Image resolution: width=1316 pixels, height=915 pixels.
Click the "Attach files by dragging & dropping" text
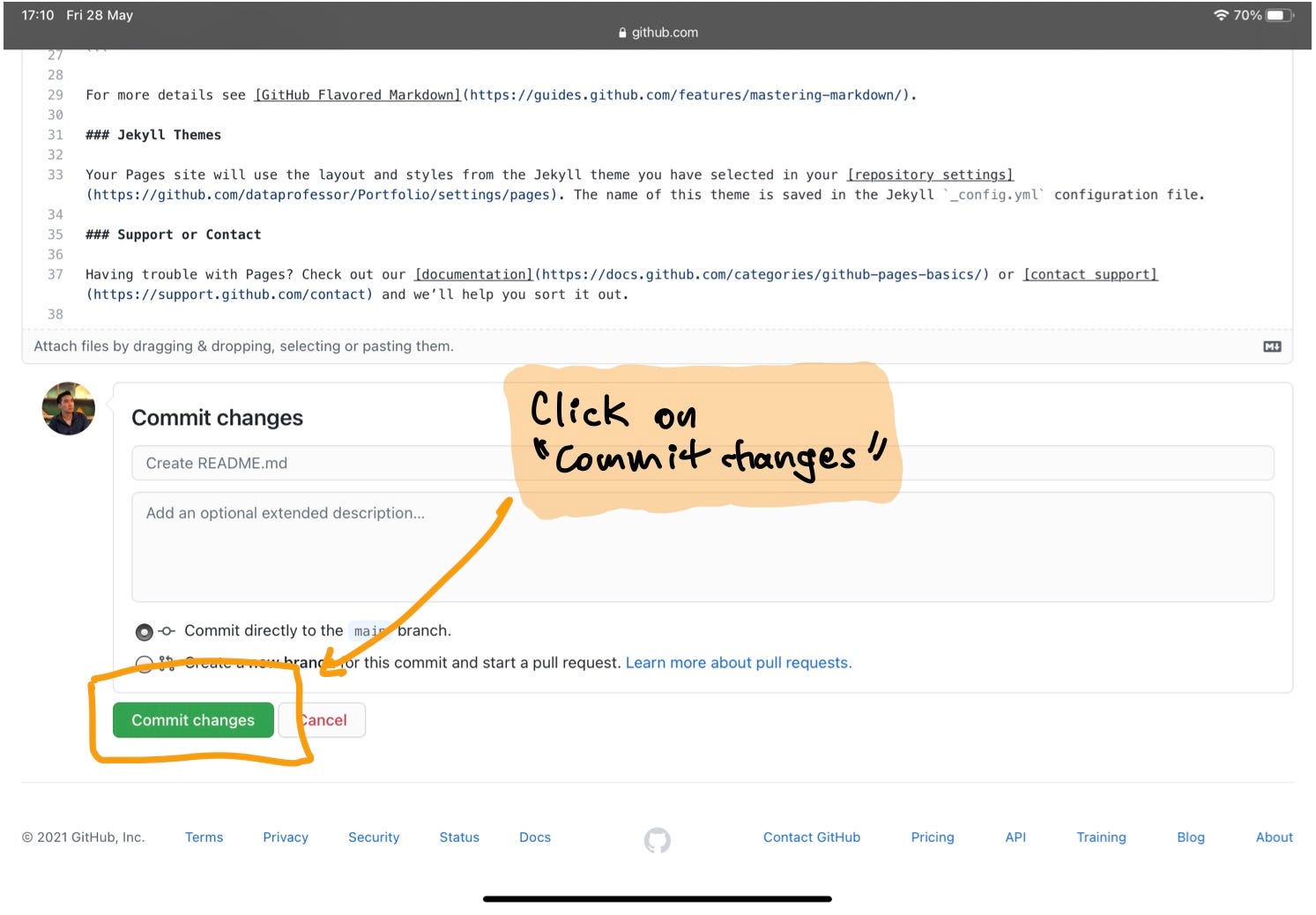click(x=244, y=346)
